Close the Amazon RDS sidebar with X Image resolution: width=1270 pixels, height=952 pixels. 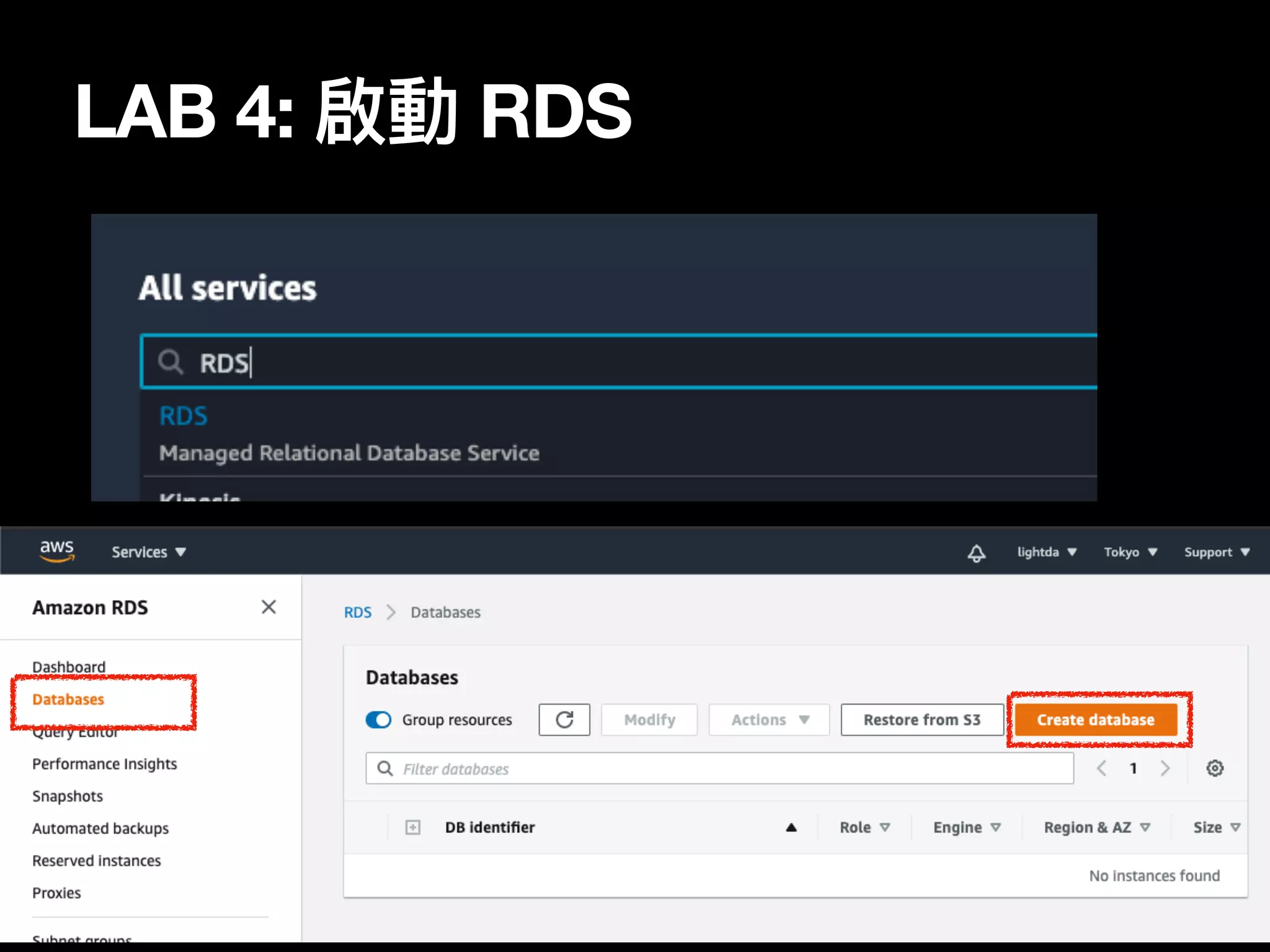[x=269, y=607]
